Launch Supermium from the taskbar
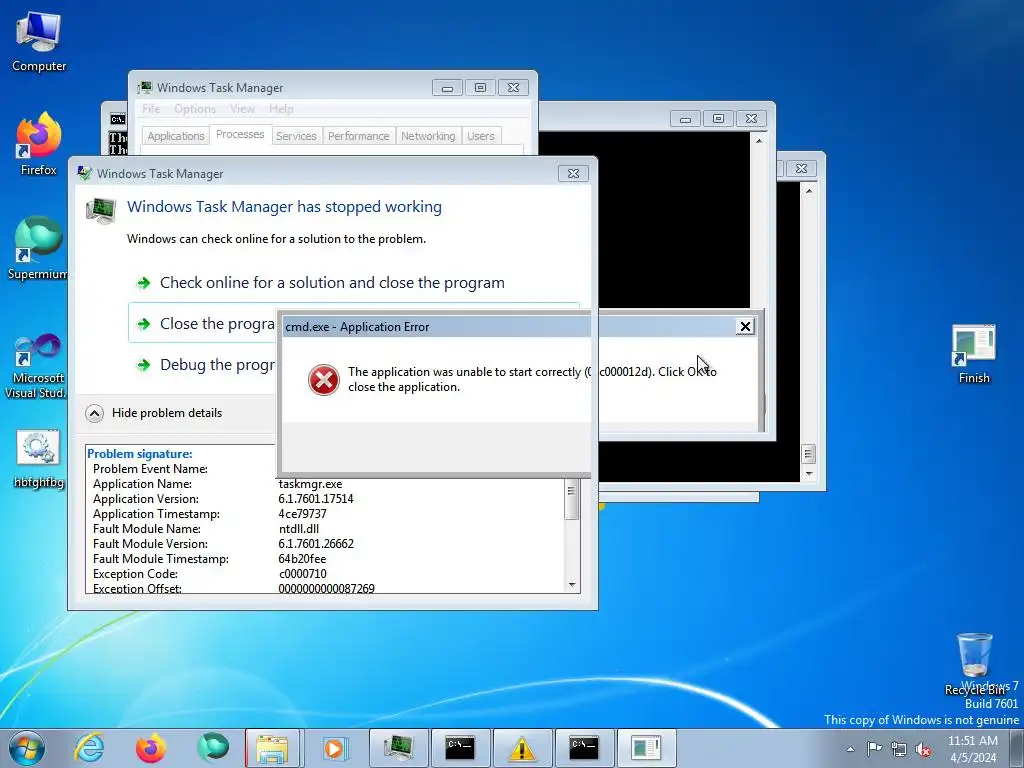Image resolution: width=1024 pixels, height=768 pixels. [212, 748]
